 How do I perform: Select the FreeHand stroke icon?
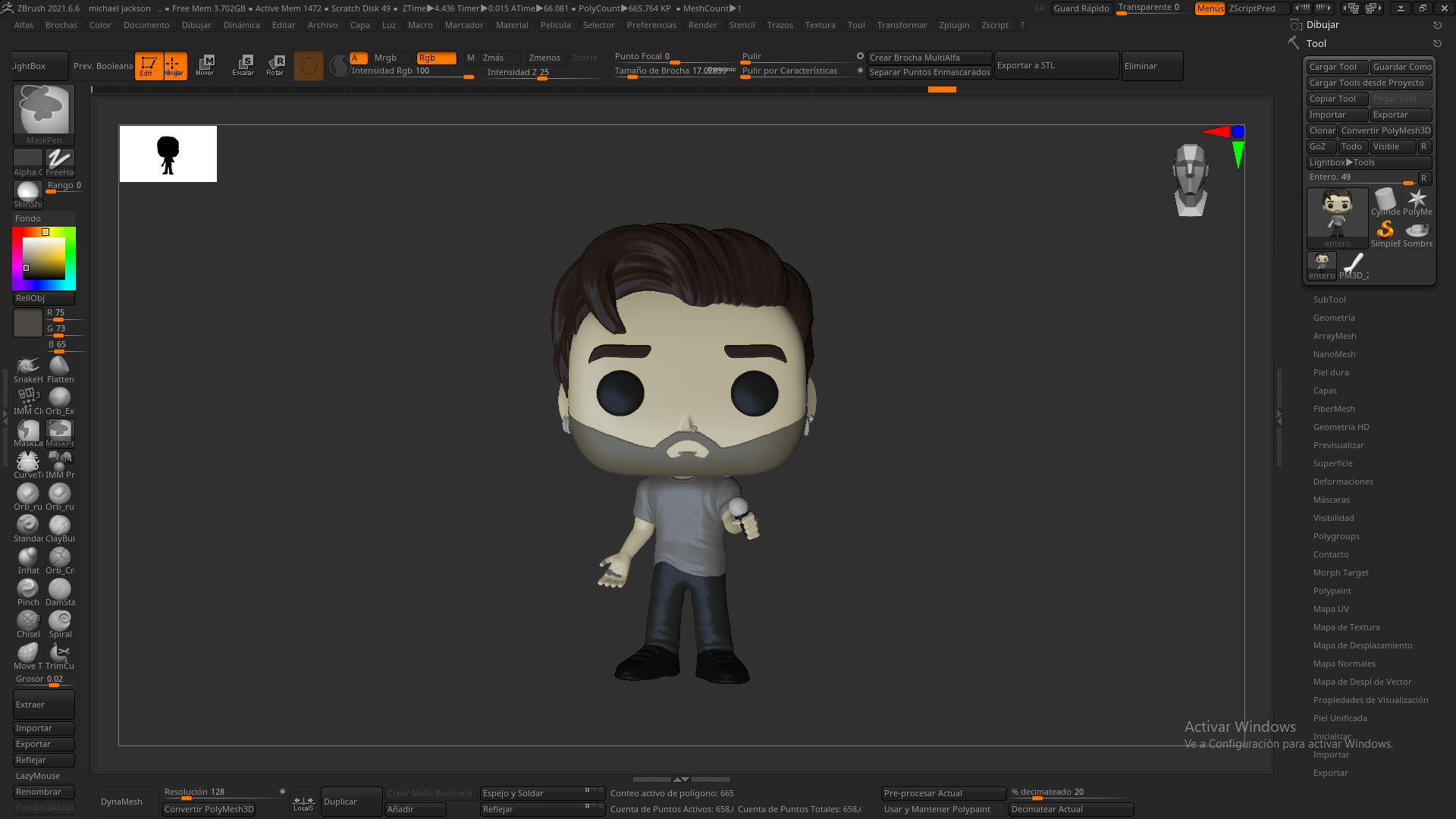pos(59,159)
